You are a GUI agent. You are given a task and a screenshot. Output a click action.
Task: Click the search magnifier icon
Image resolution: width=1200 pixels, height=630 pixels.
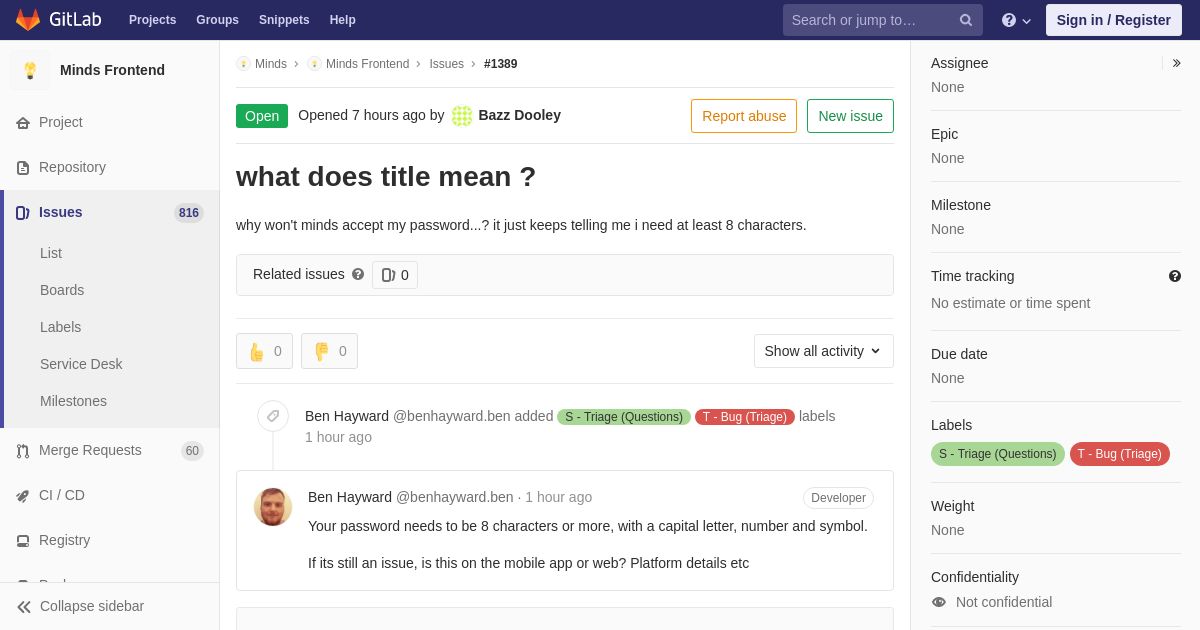966,20
